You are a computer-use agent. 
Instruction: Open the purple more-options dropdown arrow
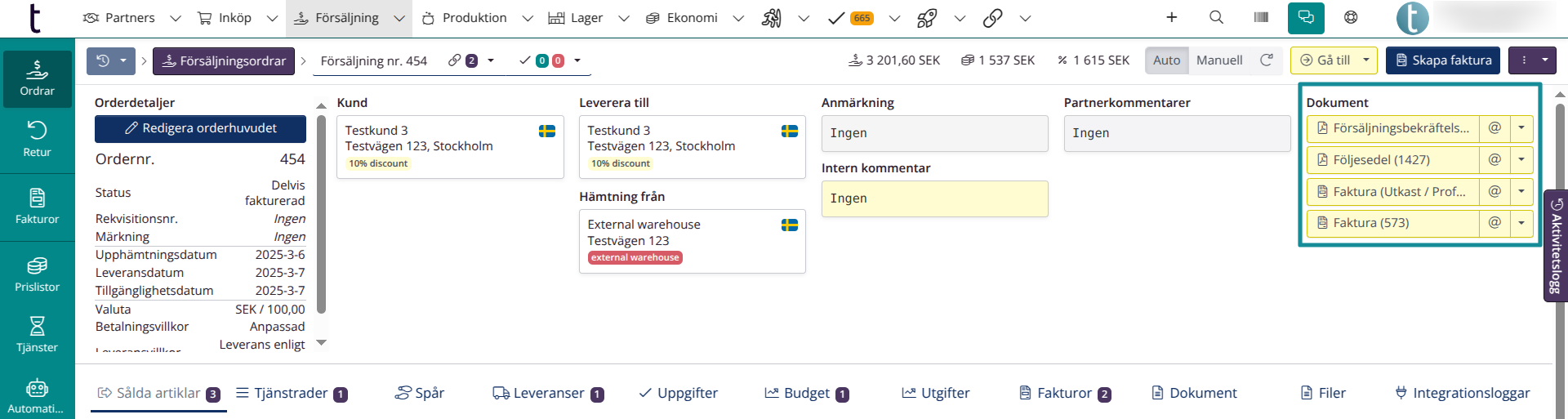(1544, 60)
